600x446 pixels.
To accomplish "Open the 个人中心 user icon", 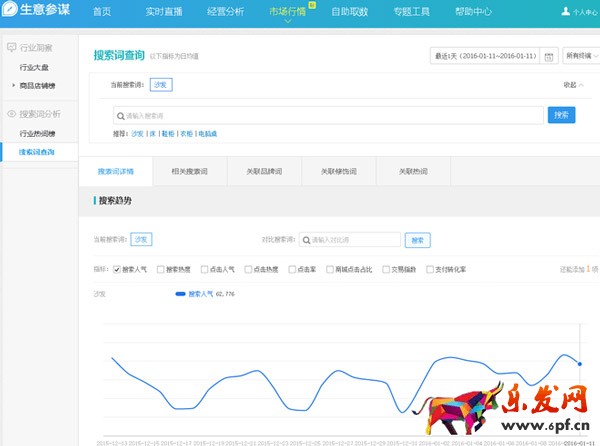I will (565, 13).
